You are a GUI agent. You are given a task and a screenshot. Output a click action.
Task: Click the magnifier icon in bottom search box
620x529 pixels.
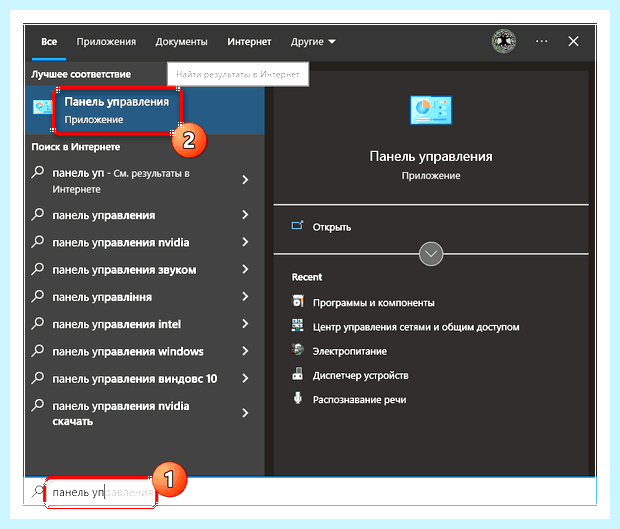pos(38,491)
